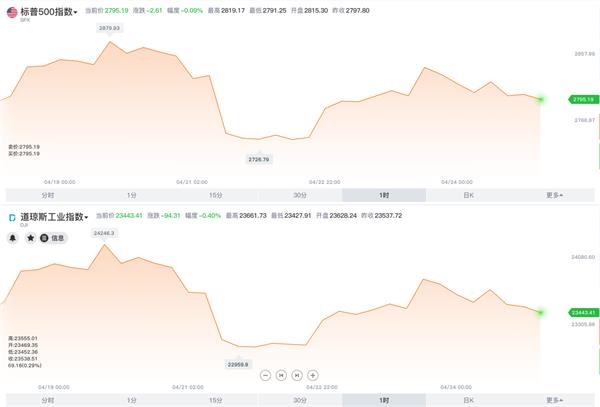Viewport: 600px width, 407px height.
Task: Jump to chart end with skip-forward icon
Action: [x=297, y=375]
